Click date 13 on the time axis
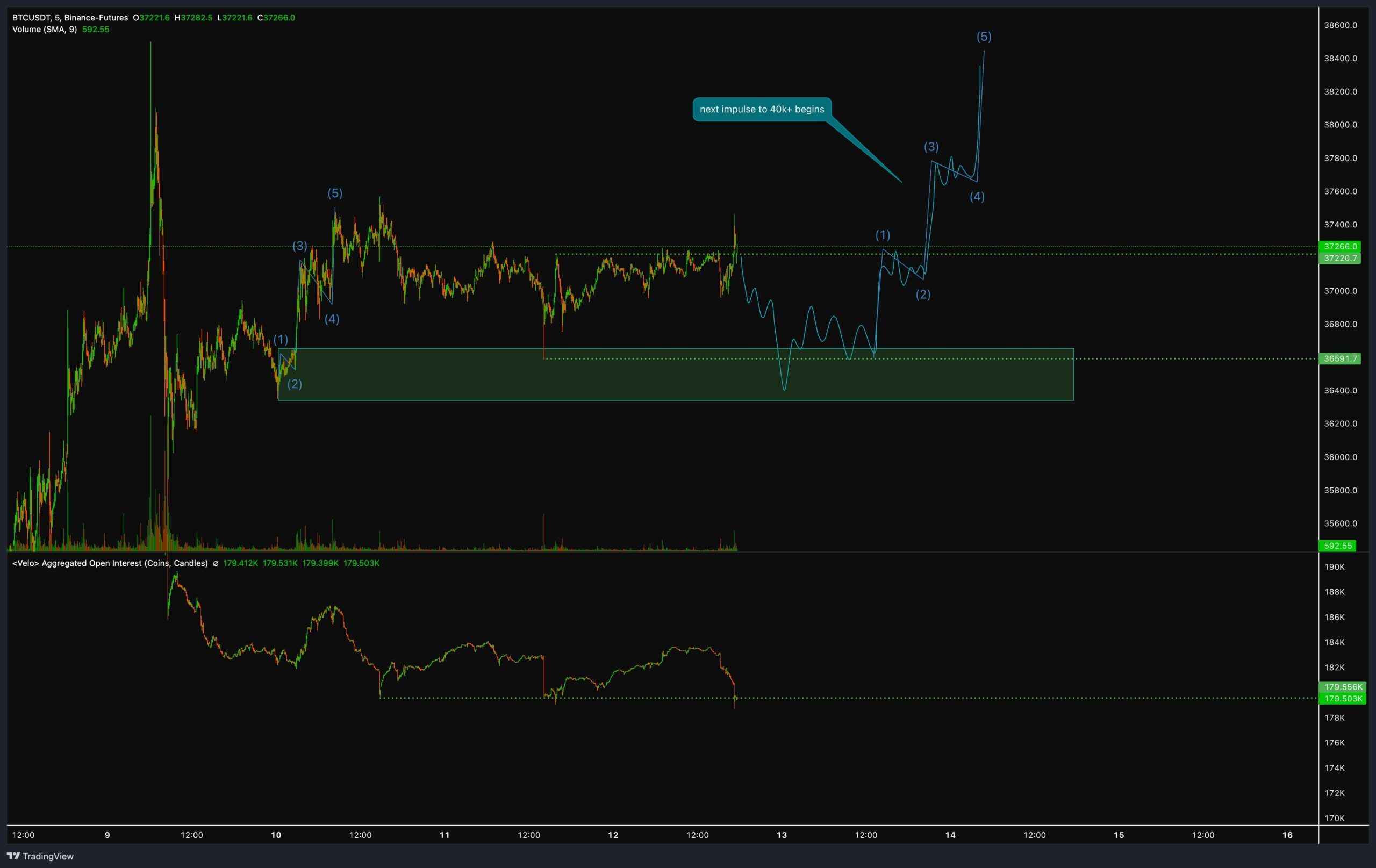 click(781, 835)
